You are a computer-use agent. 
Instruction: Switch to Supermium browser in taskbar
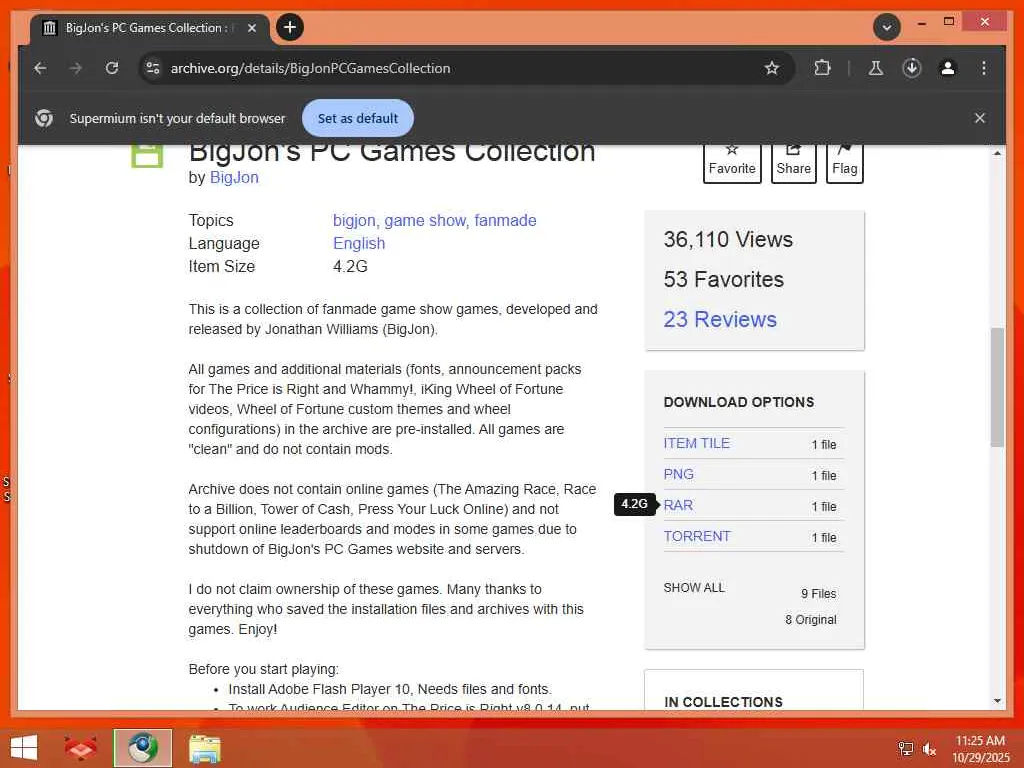[142, 748]
